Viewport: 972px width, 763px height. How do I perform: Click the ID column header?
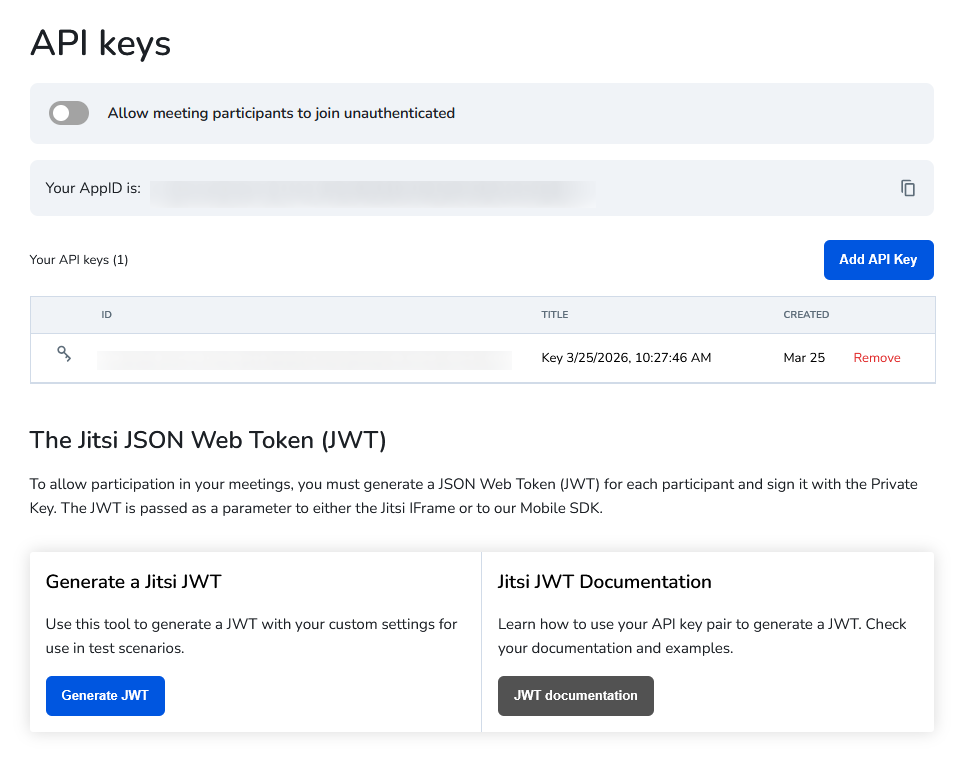pyautogui.click(x=106, y=315)
